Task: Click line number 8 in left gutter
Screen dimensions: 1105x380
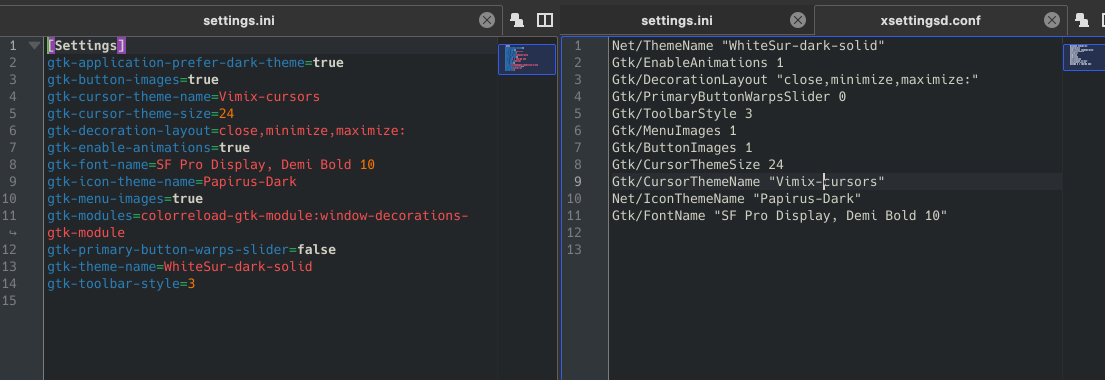Action: 13,164
